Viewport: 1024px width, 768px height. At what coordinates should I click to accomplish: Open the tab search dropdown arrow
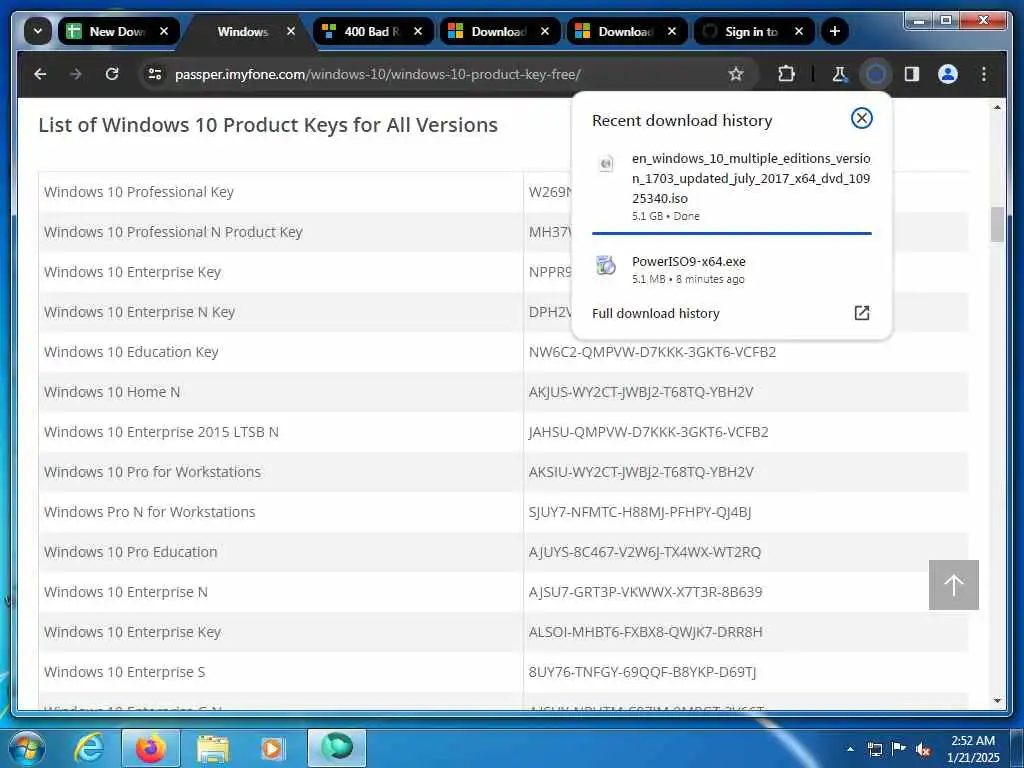(x=38, y=31)
